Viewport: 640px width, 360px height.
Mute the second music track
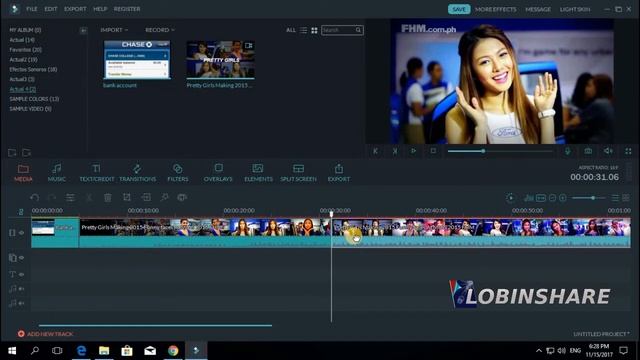[x=22, y=303]
